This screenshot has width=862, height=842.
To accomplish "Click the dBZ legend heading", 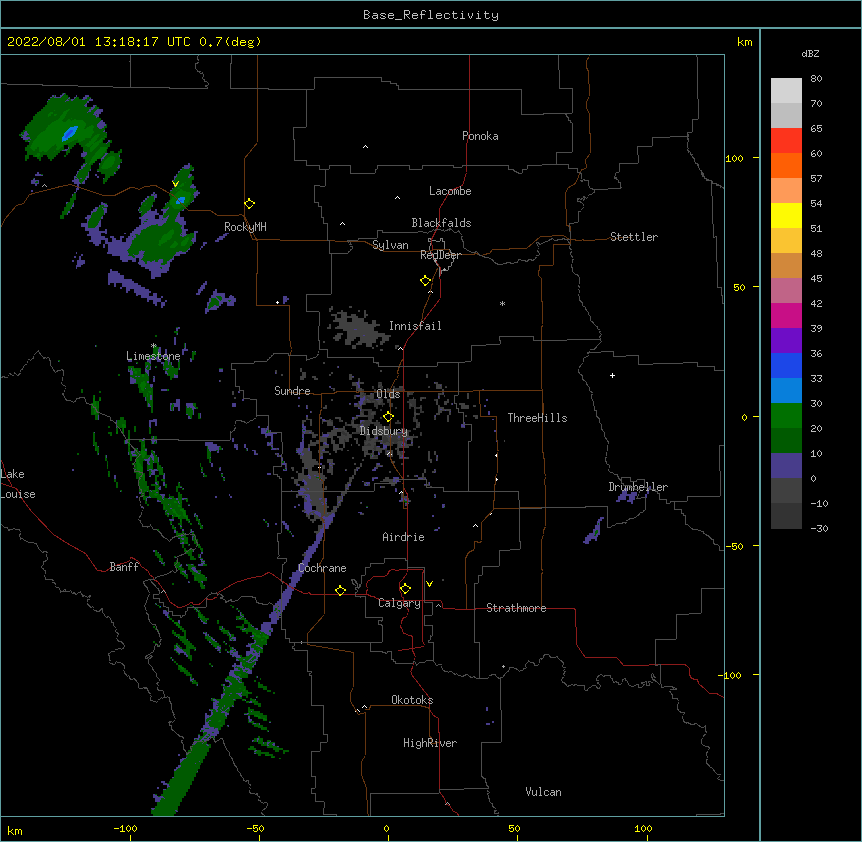I will [x=810, y=53].
